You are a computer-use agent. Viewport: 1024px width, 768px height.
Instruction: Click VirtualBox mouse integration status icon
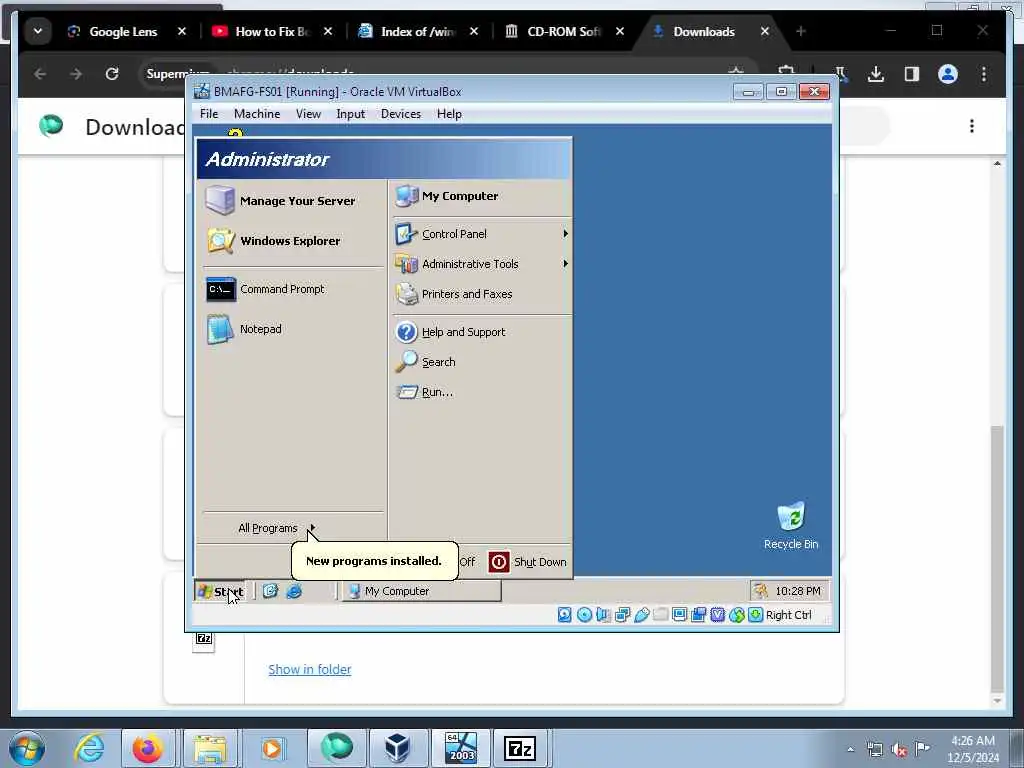[x=737, y=615]
